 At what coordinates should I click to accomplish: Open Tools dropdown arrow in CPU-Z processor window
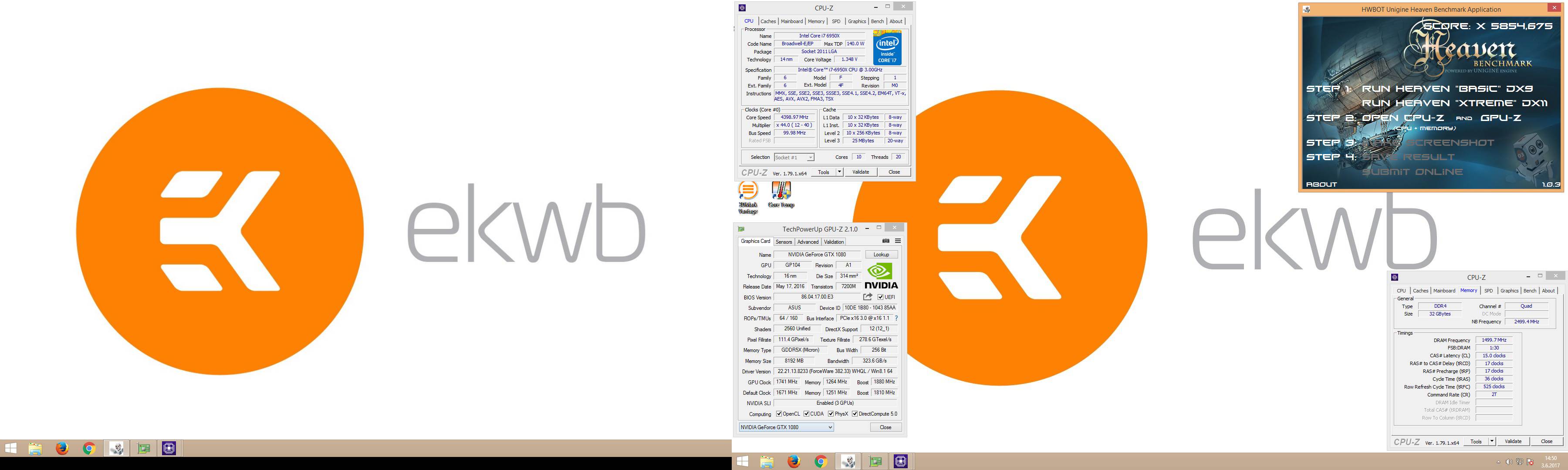(x=839, y=172)
